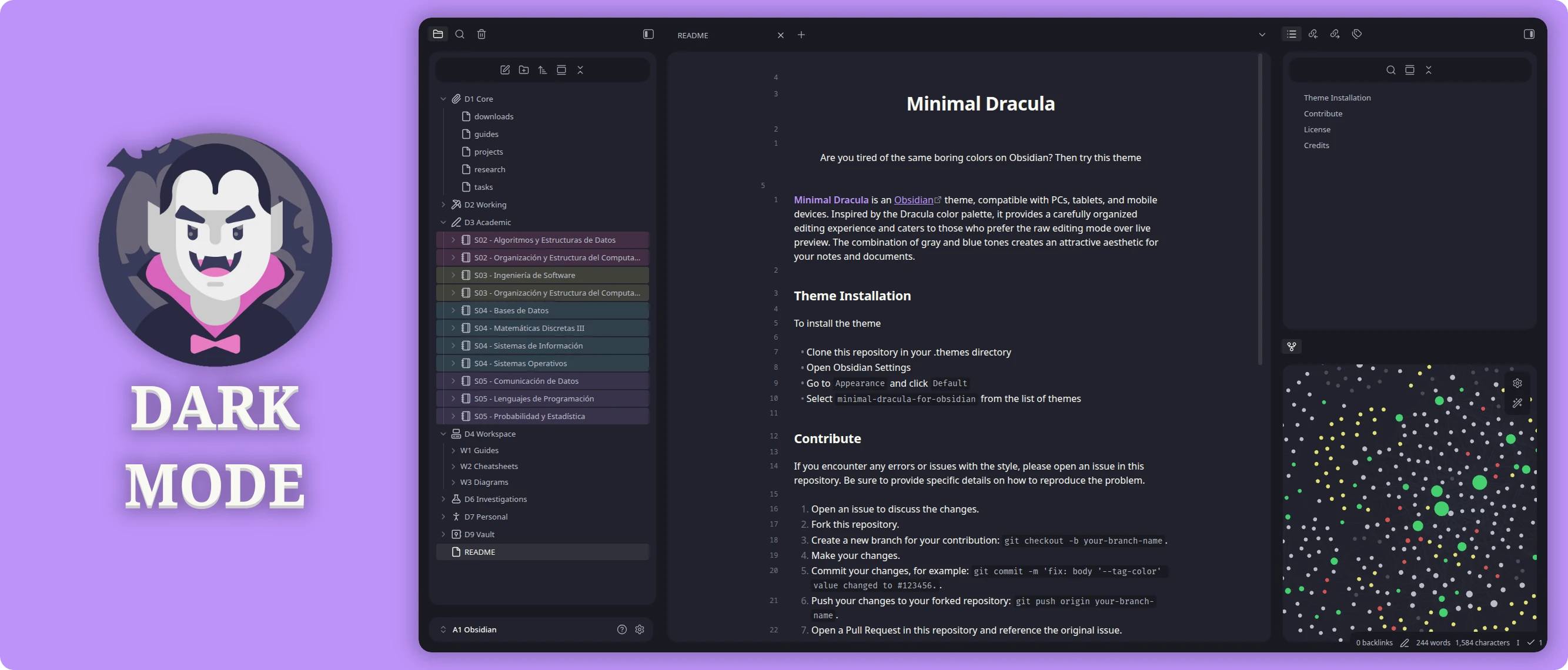This screenshot has height=670, width=1568.
Task: Collapse all folders in file explorer
Action: [580, 70]
